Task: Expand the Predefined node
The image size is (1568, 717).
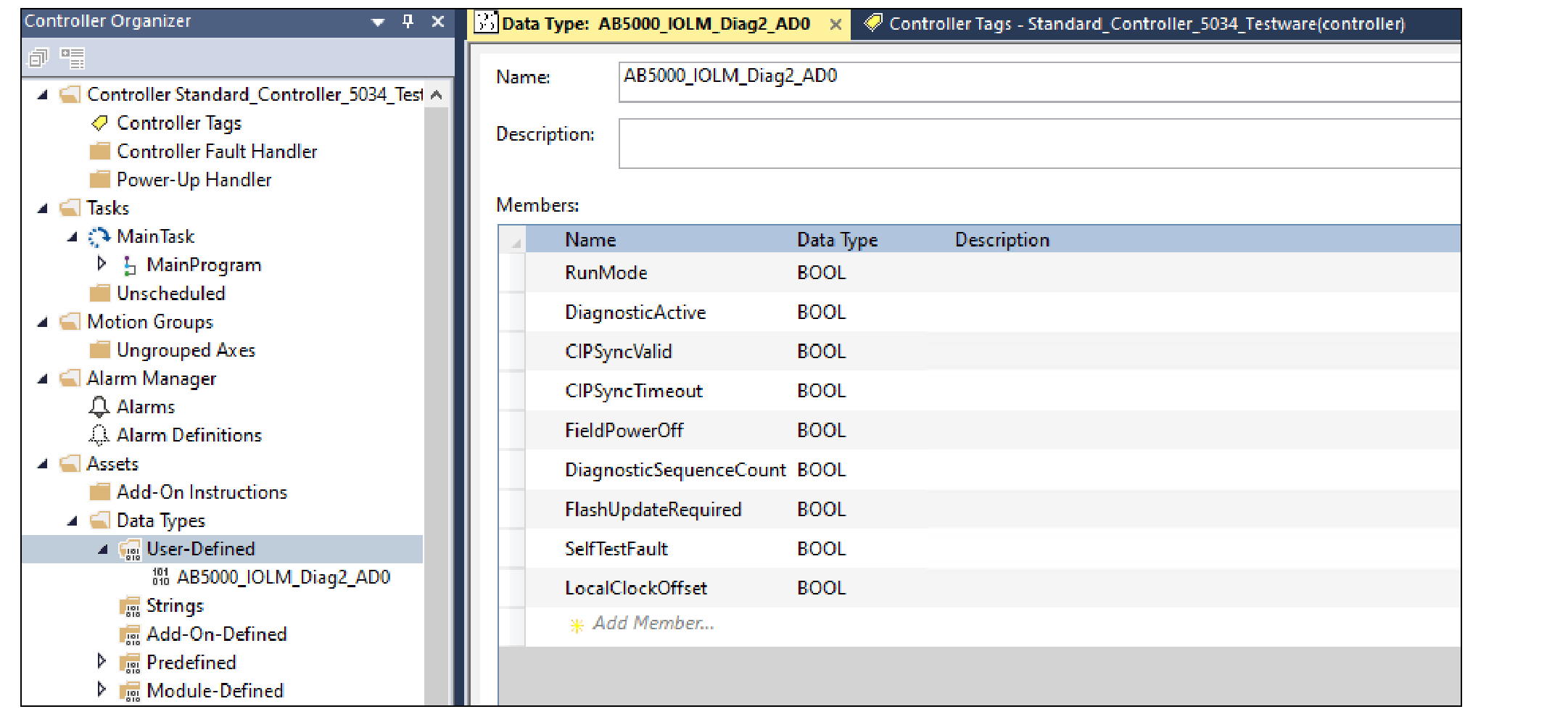Action: click(x=102, y=661)
